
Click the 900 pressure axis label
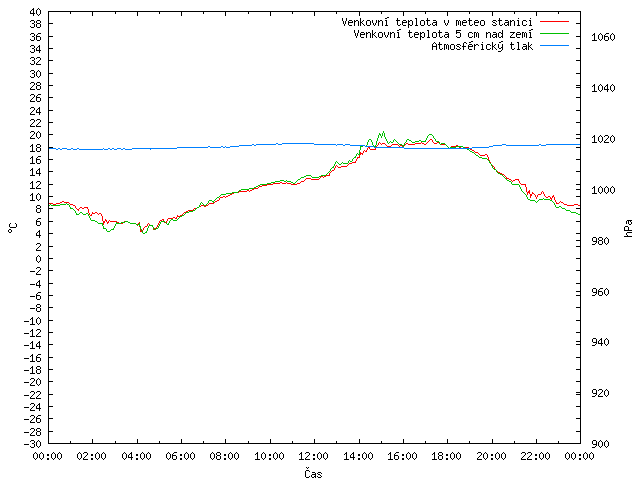tap(600, 444)
